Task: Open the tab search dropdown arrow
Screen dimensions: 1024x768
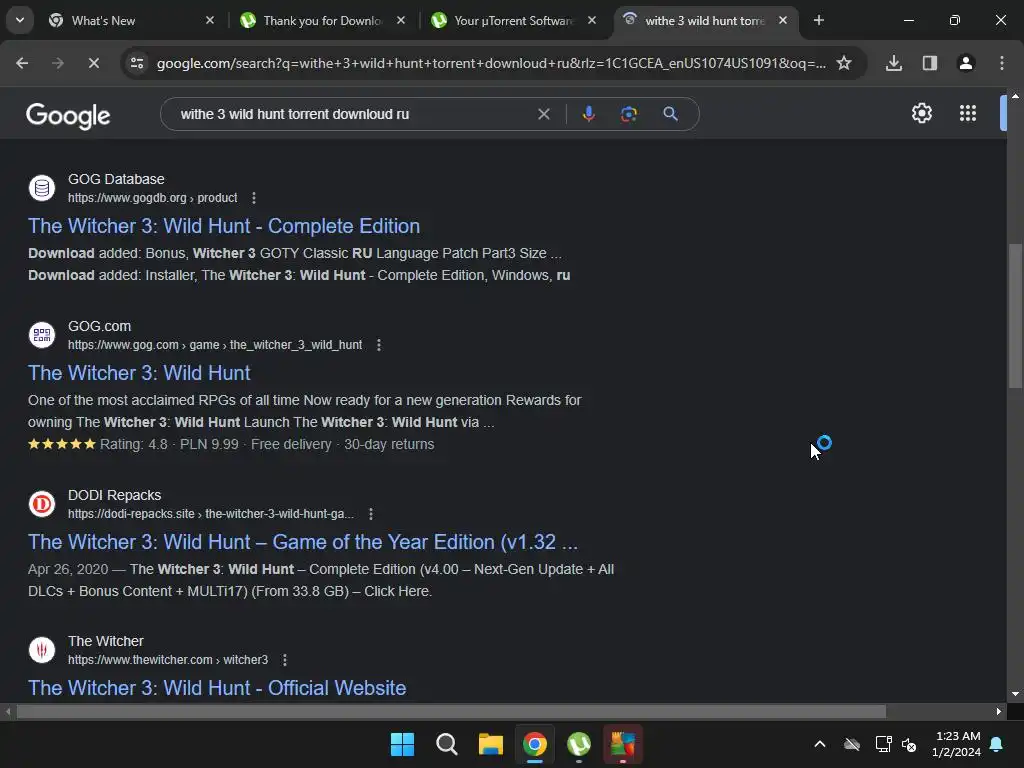Action: (20, 20)
